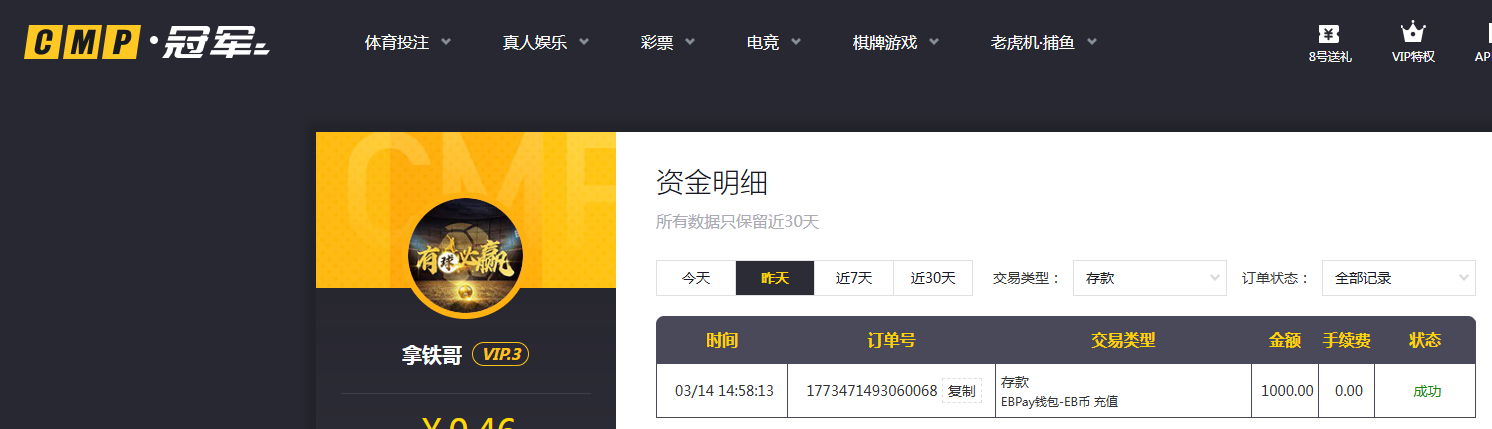Open the 订单状态 dropdown showing 全部记录
Image resolution: width=1492 pixels, height=429 pixels.
coord(1398,278)
